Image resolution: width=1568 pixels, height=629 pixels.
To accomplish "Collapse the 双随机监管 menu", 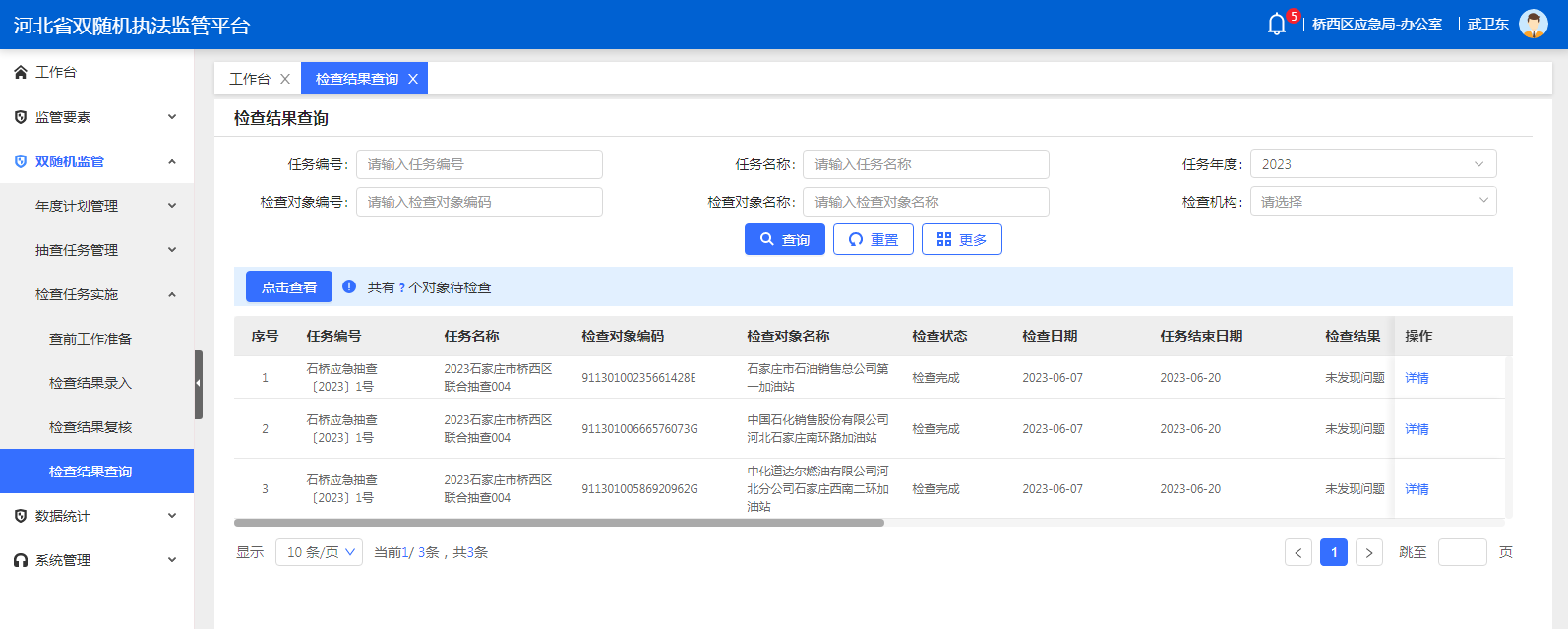I will click(x=172, y=161).
